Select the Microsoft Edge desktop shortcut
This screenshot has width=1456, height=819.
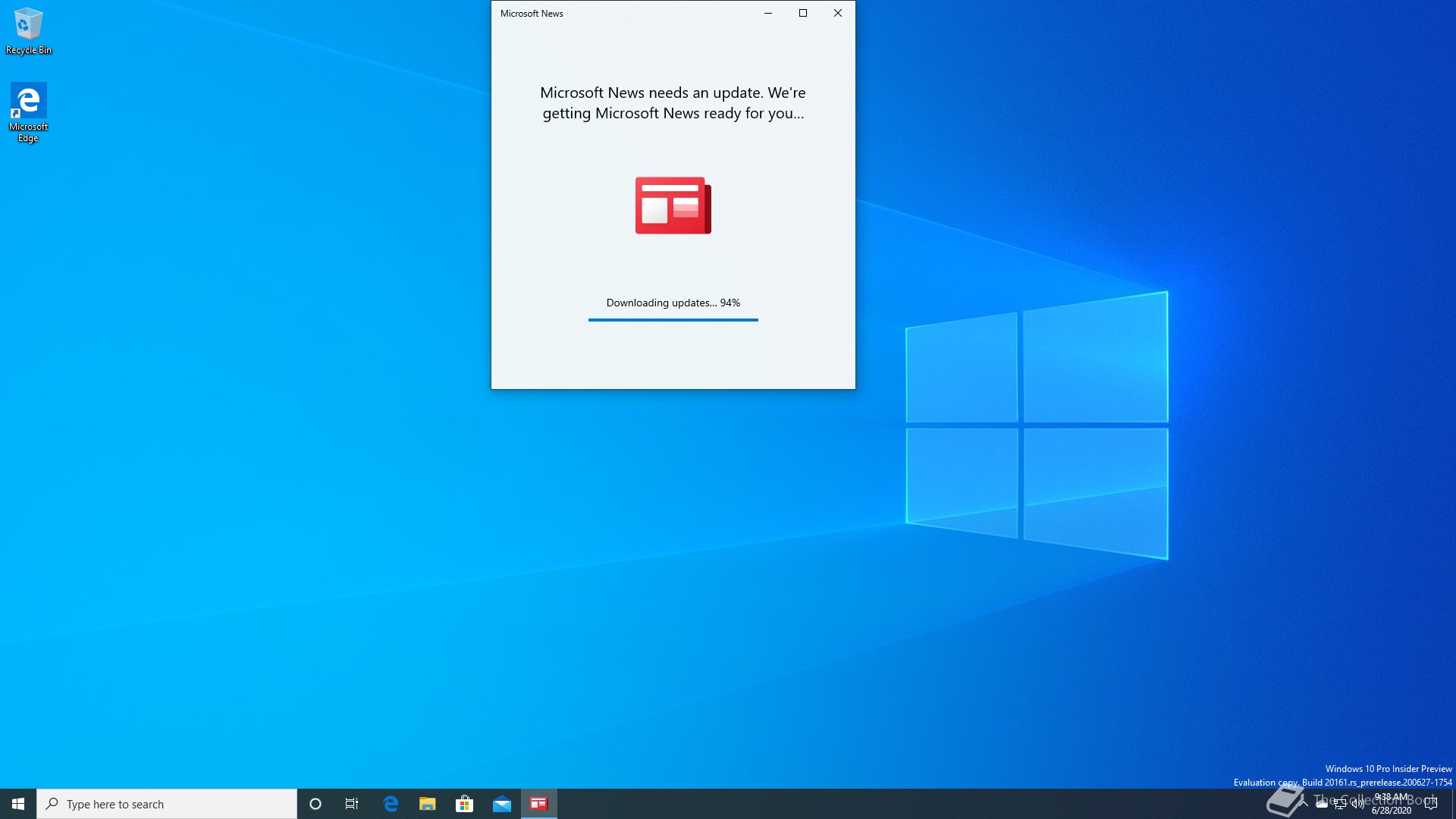click(x=28, y=112)
